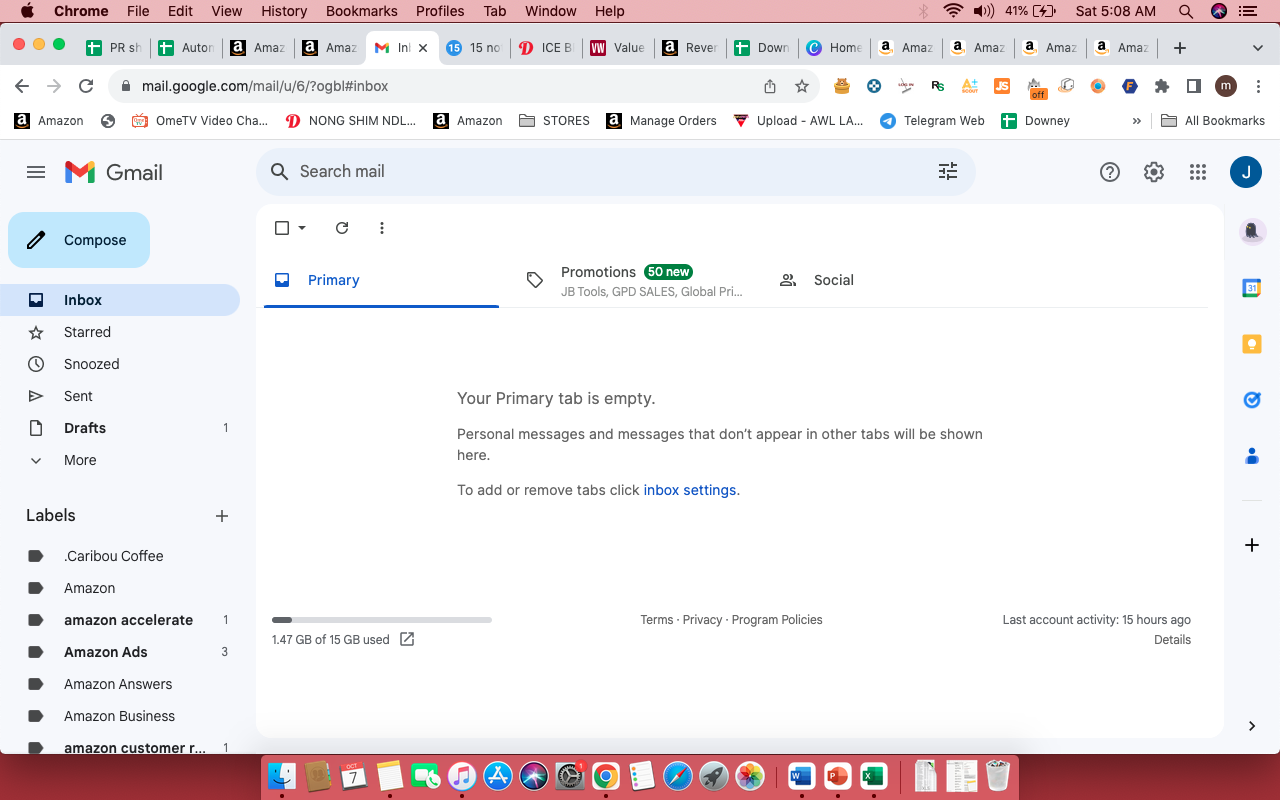The height and width of the screenshot is (800, 1280).
Task: Open Google Contacts side panel icon
Action: [1252, 456]
